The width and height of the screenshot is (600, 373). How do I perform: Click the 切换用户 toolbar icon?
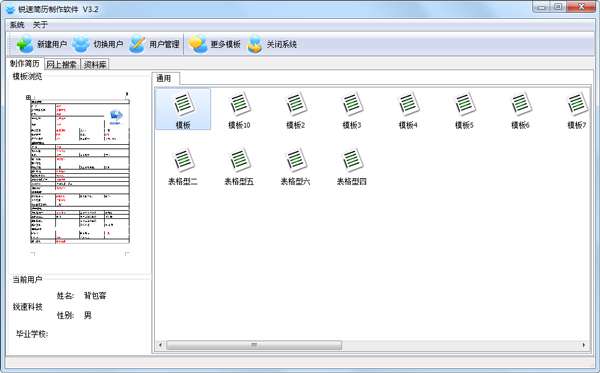click(81, 44)
